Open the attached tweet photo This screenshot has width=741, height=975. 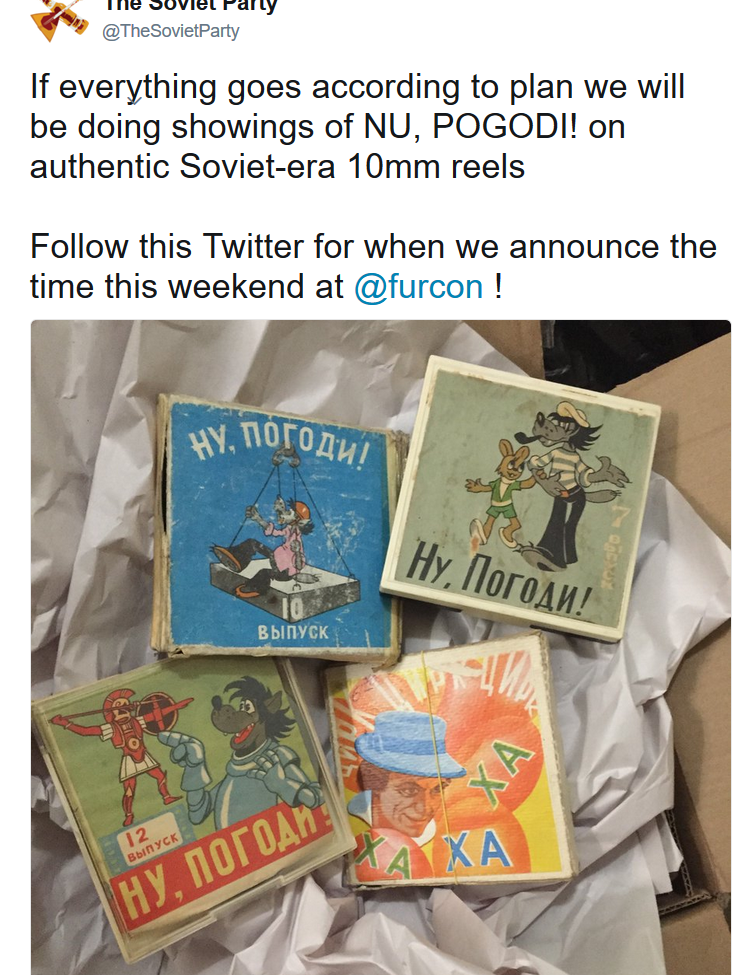380,647
